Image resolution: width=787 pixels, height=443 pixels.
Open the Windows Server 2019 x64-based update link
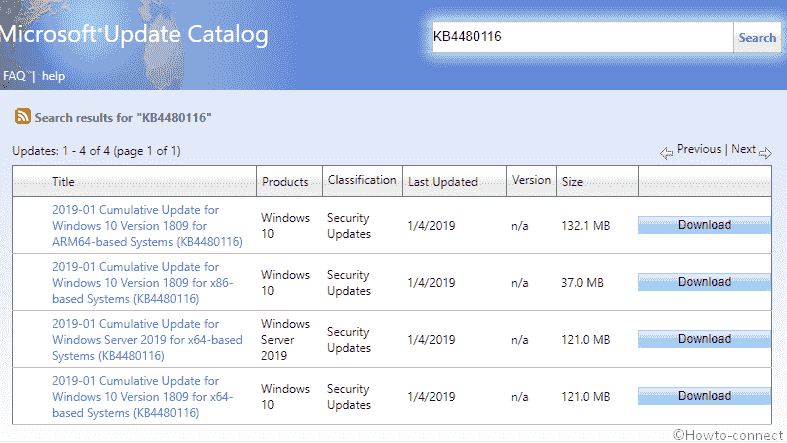click(147, 340)
